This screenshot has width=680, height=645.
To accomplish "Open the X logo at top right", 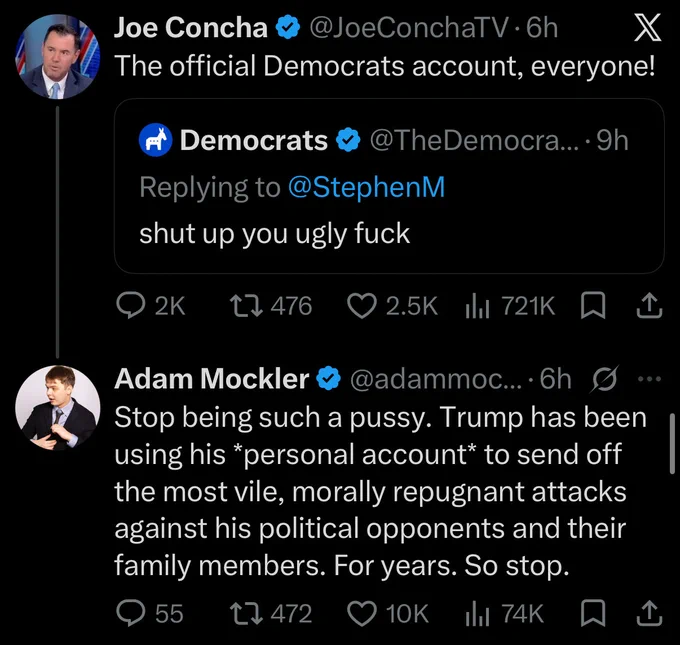I will 647,27.
